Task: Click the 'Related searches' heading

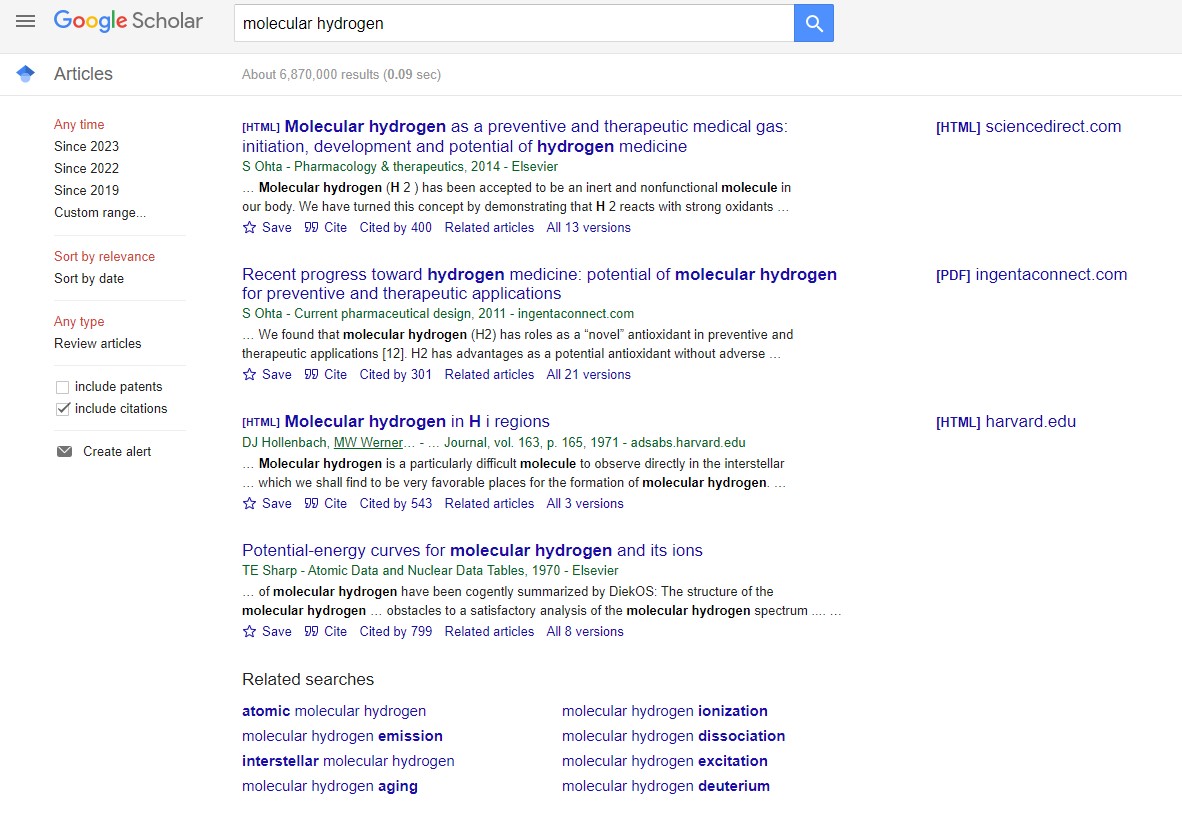Action: click(308, 679)
